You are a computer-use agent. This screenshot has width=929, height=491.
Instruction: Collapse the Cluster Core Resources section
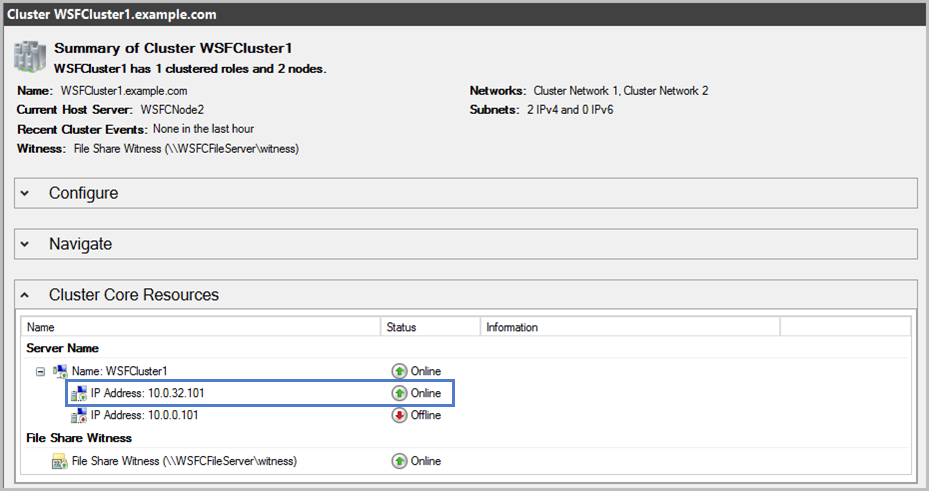(25, 295)
